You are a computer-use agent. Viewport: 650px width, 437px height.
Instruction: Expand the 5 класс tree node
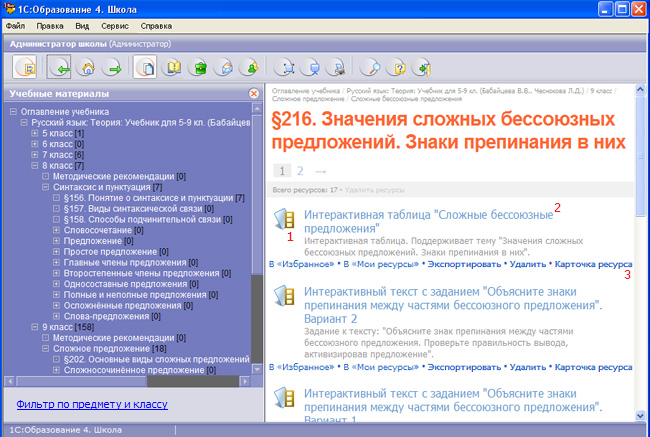click(35, 134)
